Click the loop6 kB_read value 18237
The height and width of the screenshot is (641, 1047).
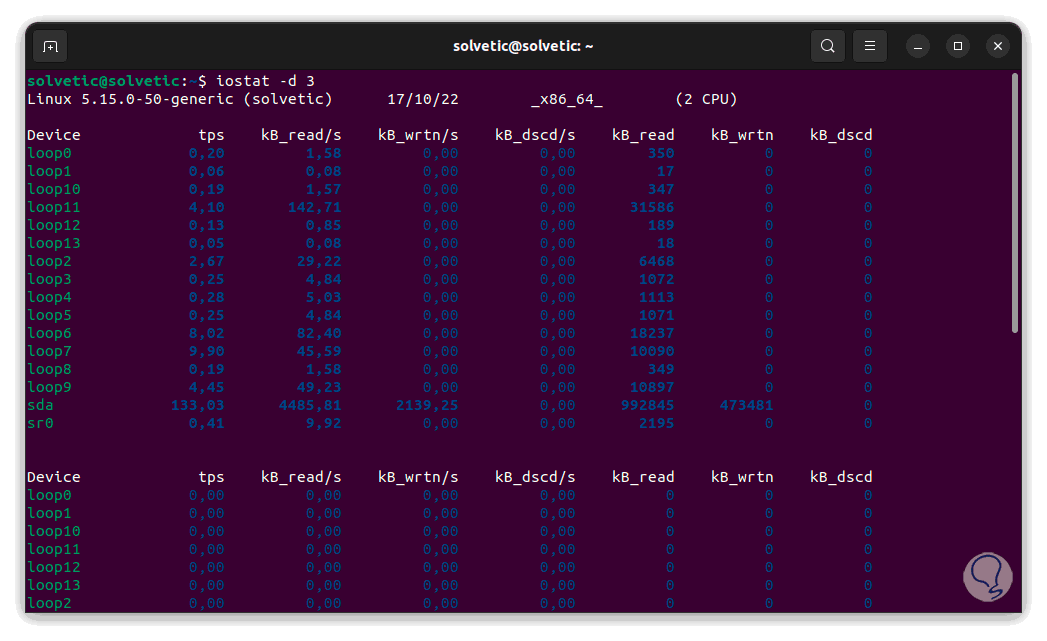[x=652, y=334]
